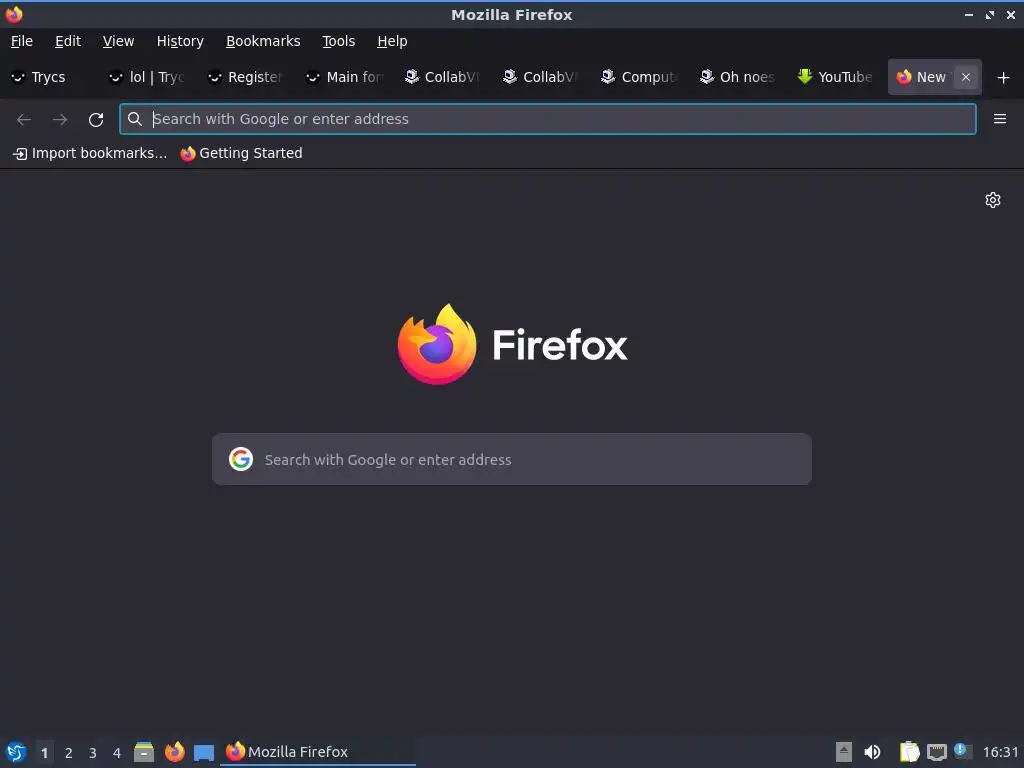
Task: Open the History menu
Action: pyautogui.click(x=180, y=41)
